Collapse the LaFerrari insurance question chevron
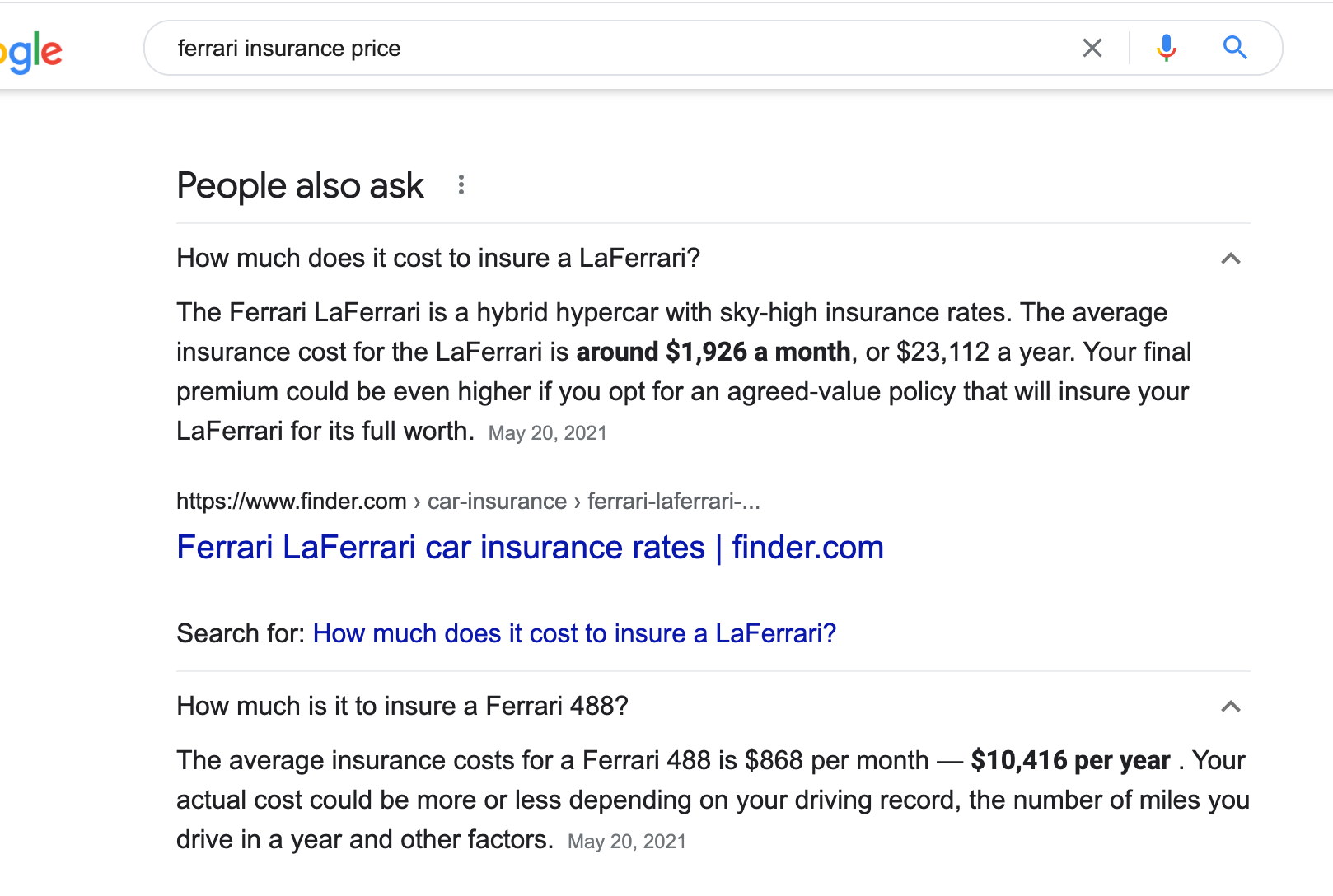This screenshot has height=896, width=1333. click(1231, 259)
